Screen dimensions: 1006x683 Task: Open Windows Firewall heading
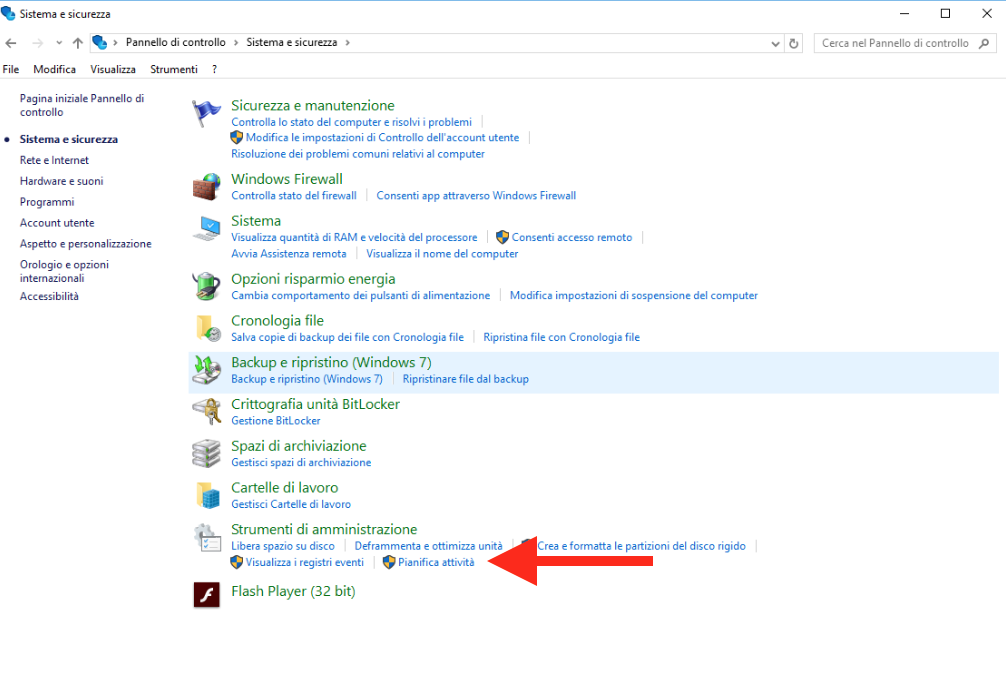point(287,180)
